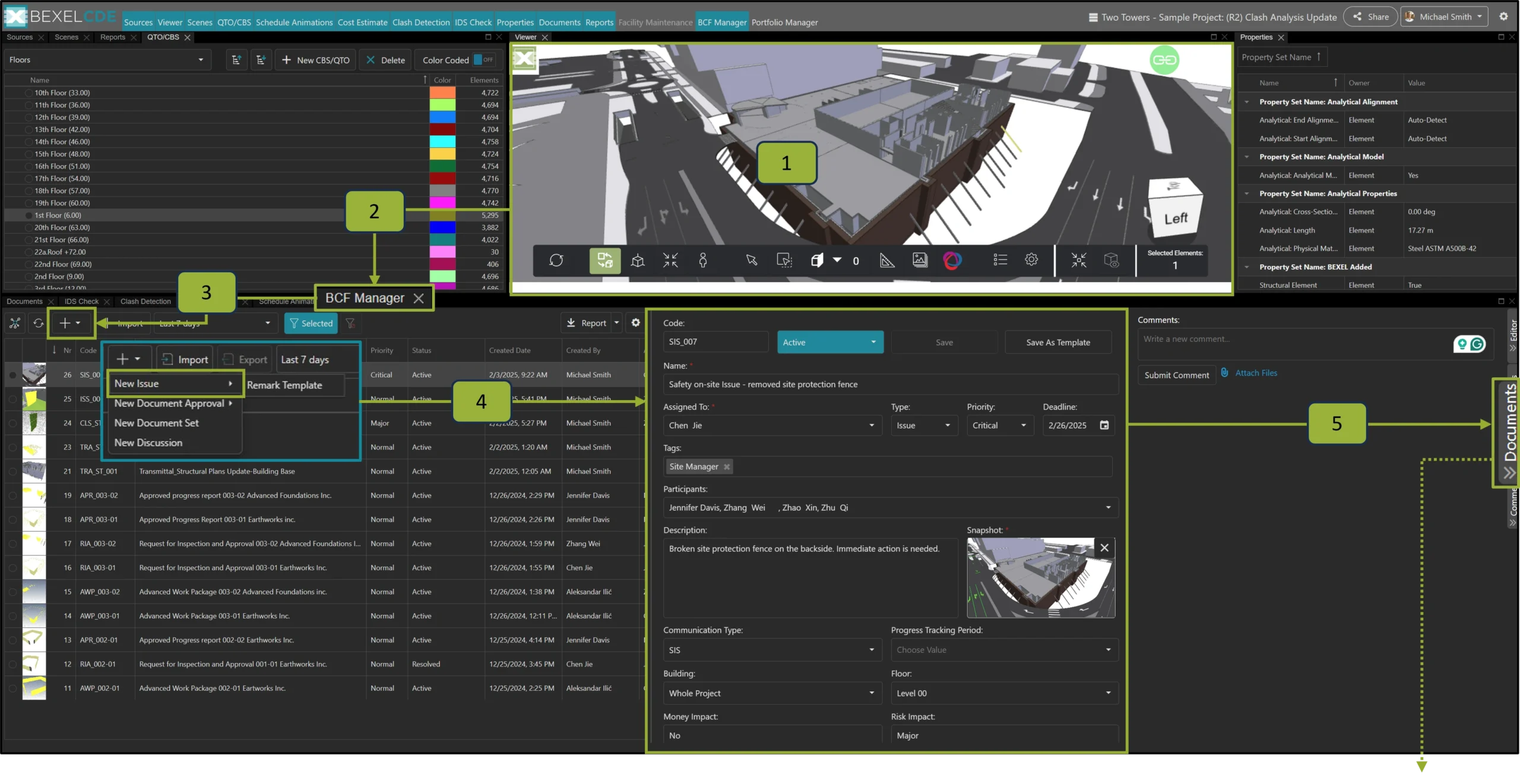Screen dimensions: 1520x784
Task: Click the zoom-to-fit arrows icon left of the person icon
Action: tap(670, 261)
